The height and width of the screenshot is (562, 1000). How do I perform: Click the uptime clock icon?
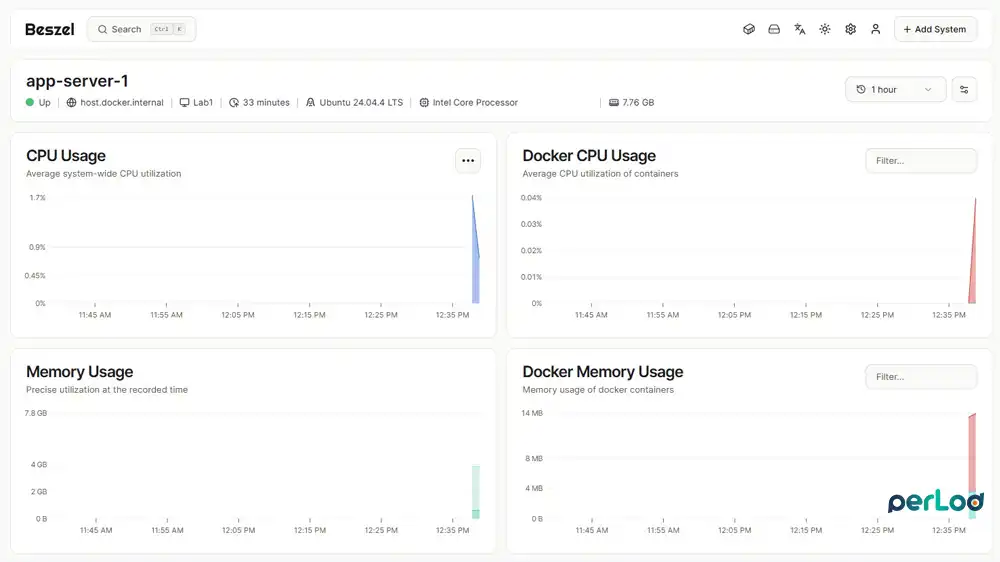pyautogui.click(x=234, y=103)
